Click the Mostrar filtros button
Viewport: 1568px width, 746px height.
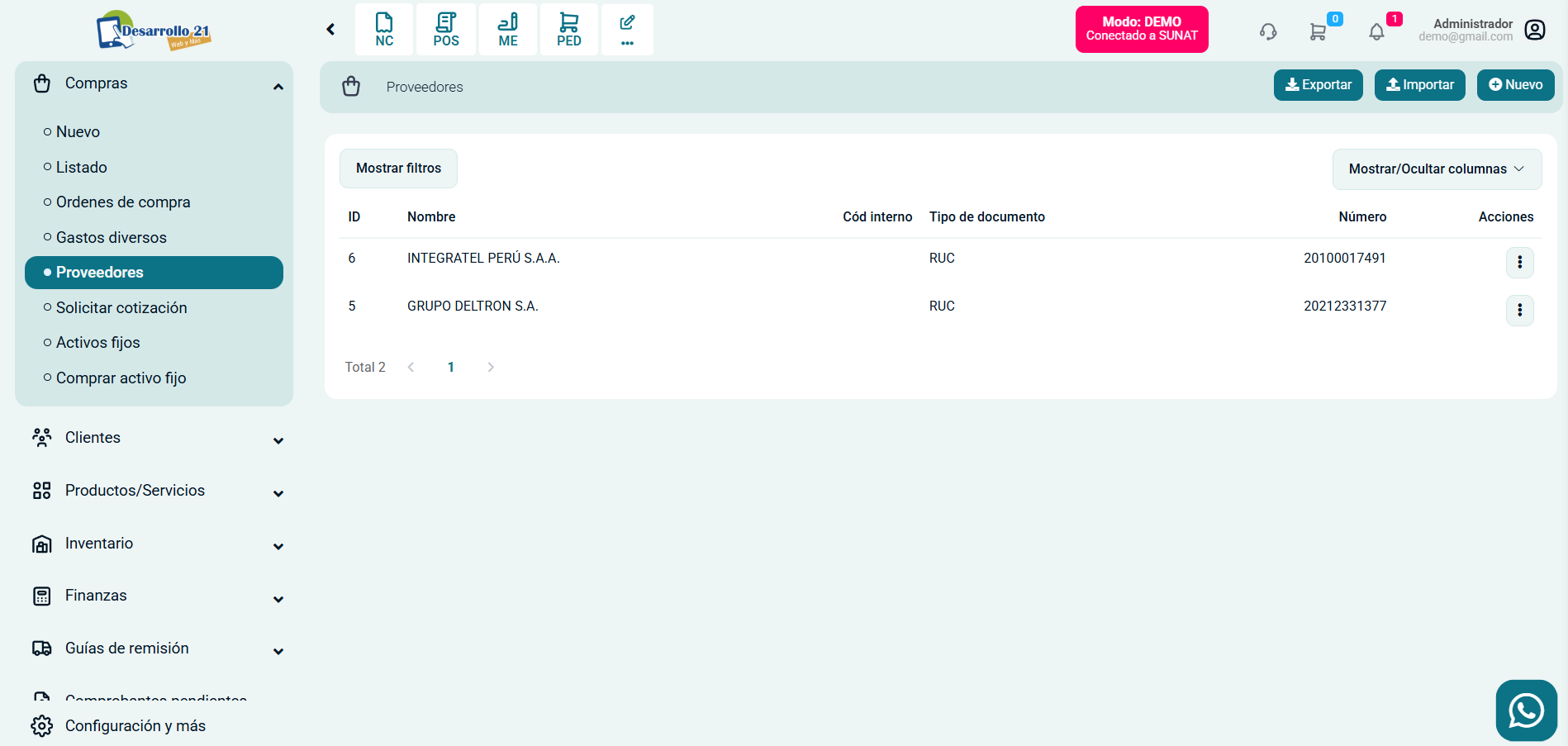click(x=398, y=169)
